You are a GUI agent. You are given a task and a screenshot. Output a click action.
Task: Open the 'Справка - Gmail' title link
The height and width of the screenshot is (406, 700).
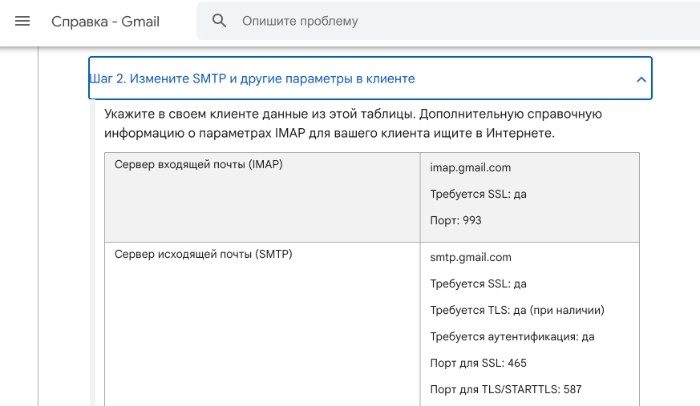(105, 21)
